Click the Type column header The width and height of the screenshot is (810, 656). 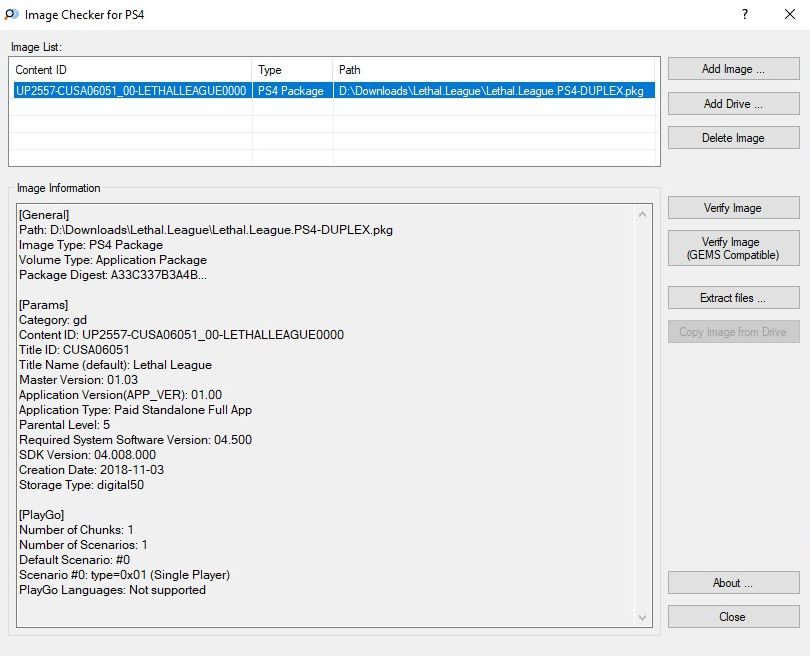292,70
